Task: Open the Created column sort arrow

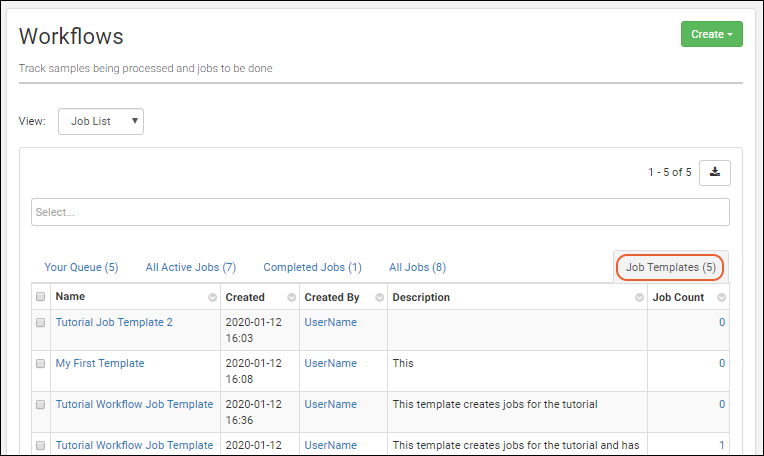Action: click(x=291, y=298)
